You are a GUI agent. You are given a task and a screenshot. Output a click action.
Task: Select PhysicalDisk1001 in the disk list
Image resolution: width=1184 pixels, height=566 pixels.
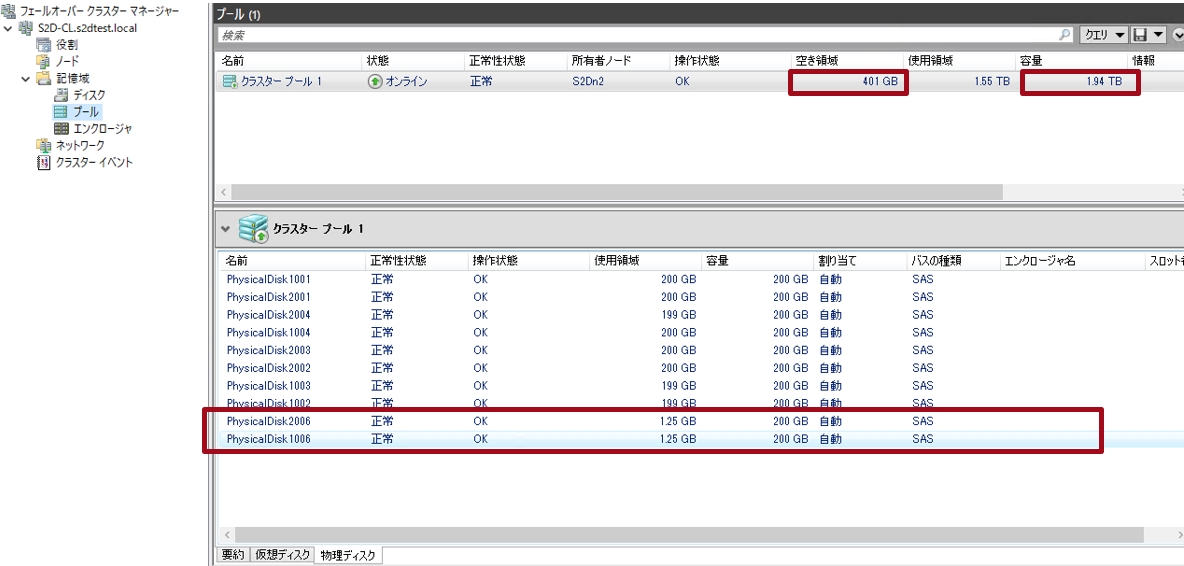(268, 280)
